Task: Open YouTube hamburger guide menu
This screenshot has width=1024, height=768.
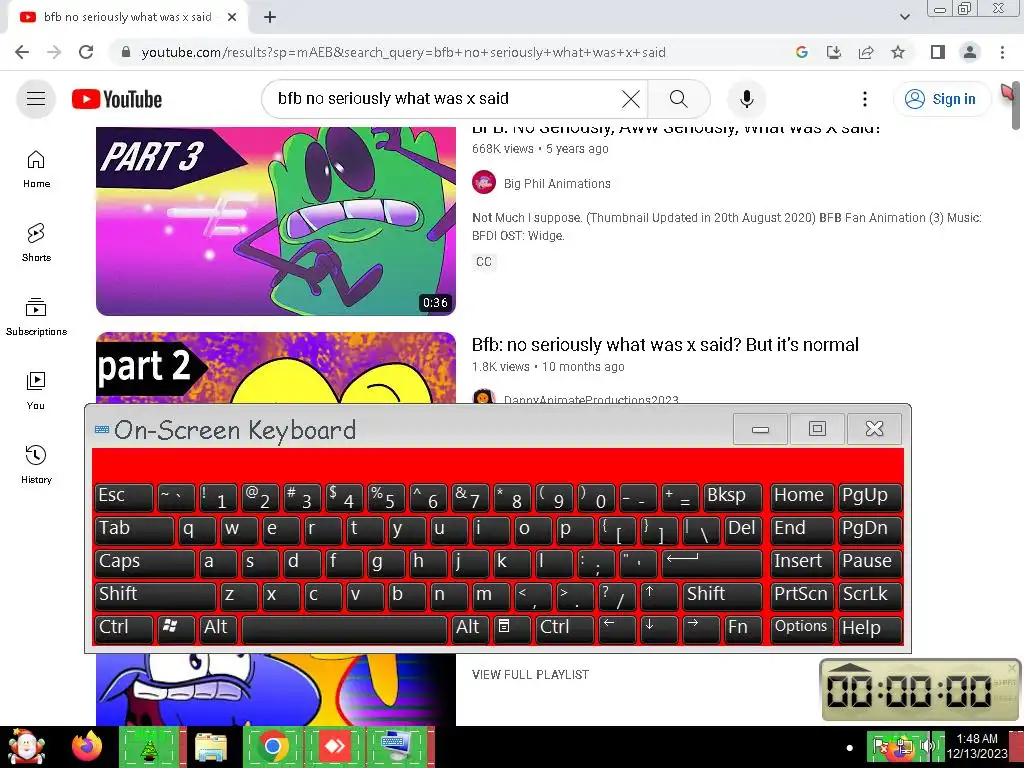Action: [36, 99]
